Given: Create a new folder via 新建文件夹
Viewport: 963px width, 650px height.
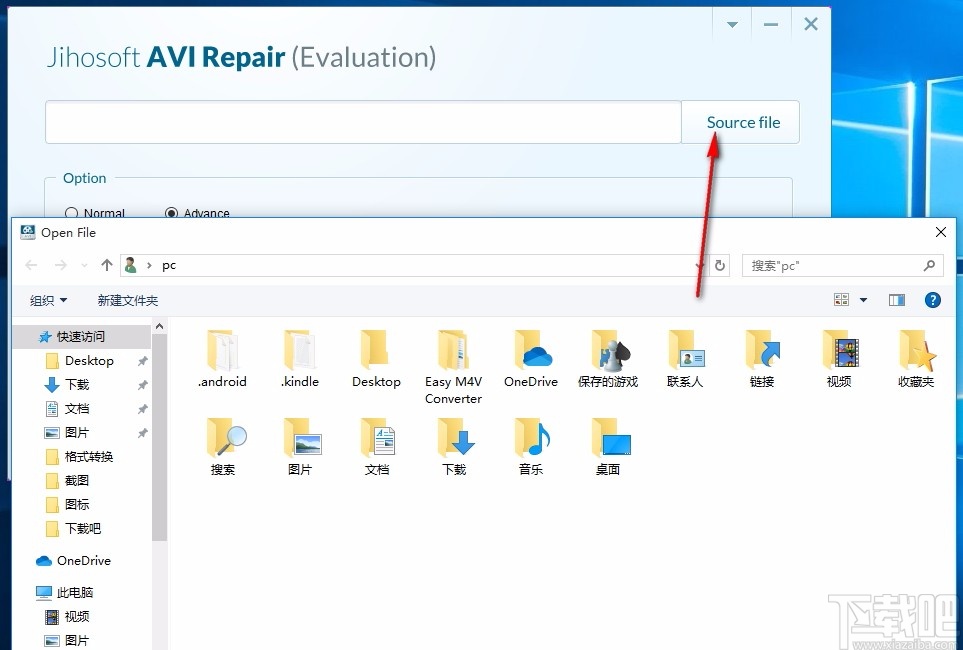Looking at the screenshot, I should coord(127,299).
